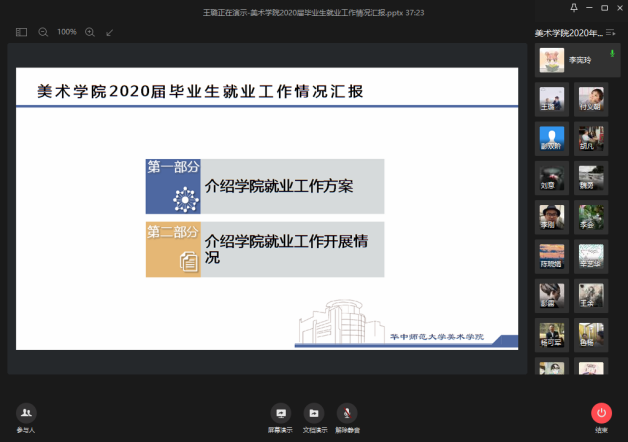Start 屏幕演示 screen sharing

click(x=280, y=414)
